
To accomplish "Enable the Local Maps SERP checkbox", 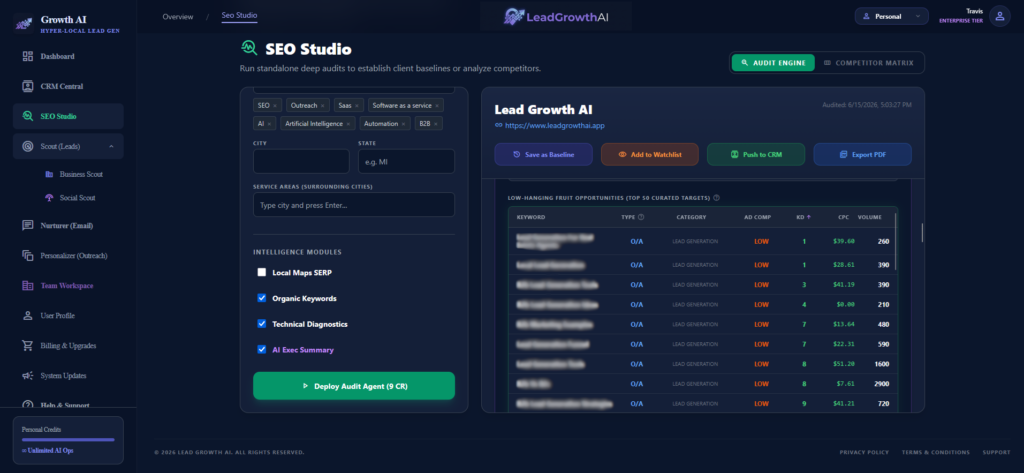I will coord(262,272).
